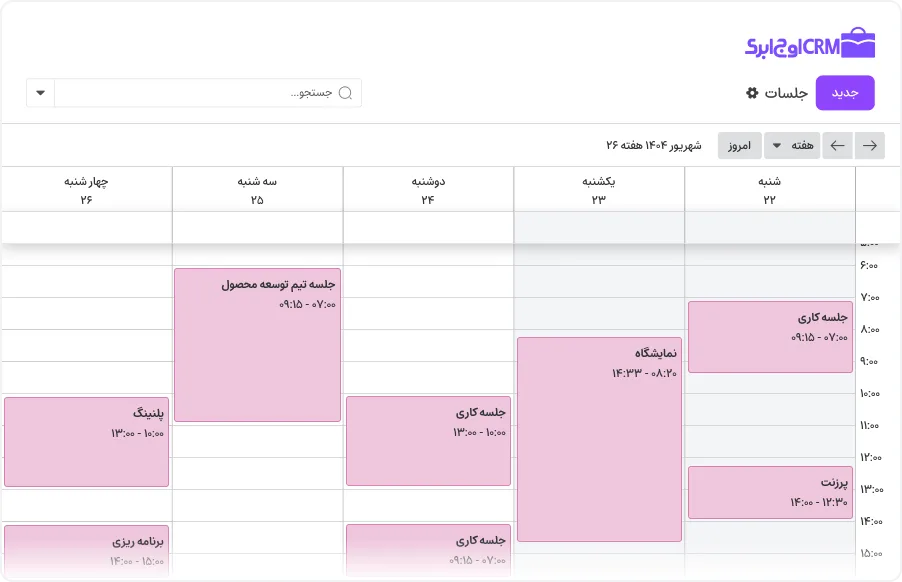Open the برنامه ریزی event on Wednesday
The width and height of the screenshot is (902, 582).
[87, 549]
